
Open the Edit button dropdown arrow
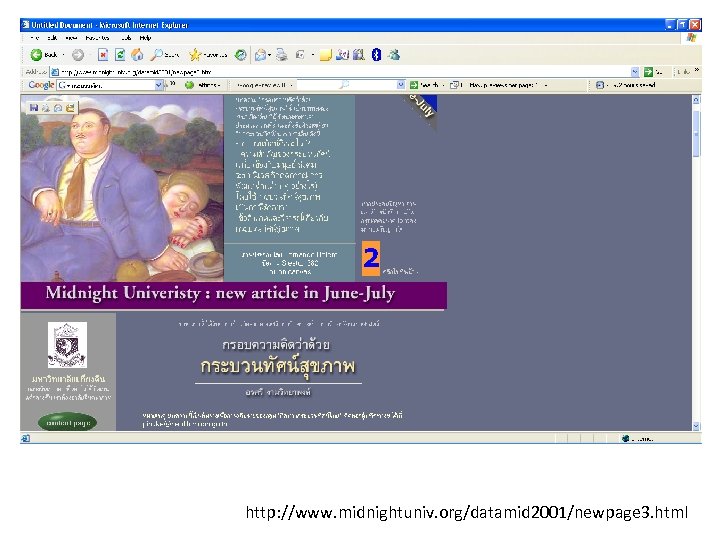click(x=313, y=55)
